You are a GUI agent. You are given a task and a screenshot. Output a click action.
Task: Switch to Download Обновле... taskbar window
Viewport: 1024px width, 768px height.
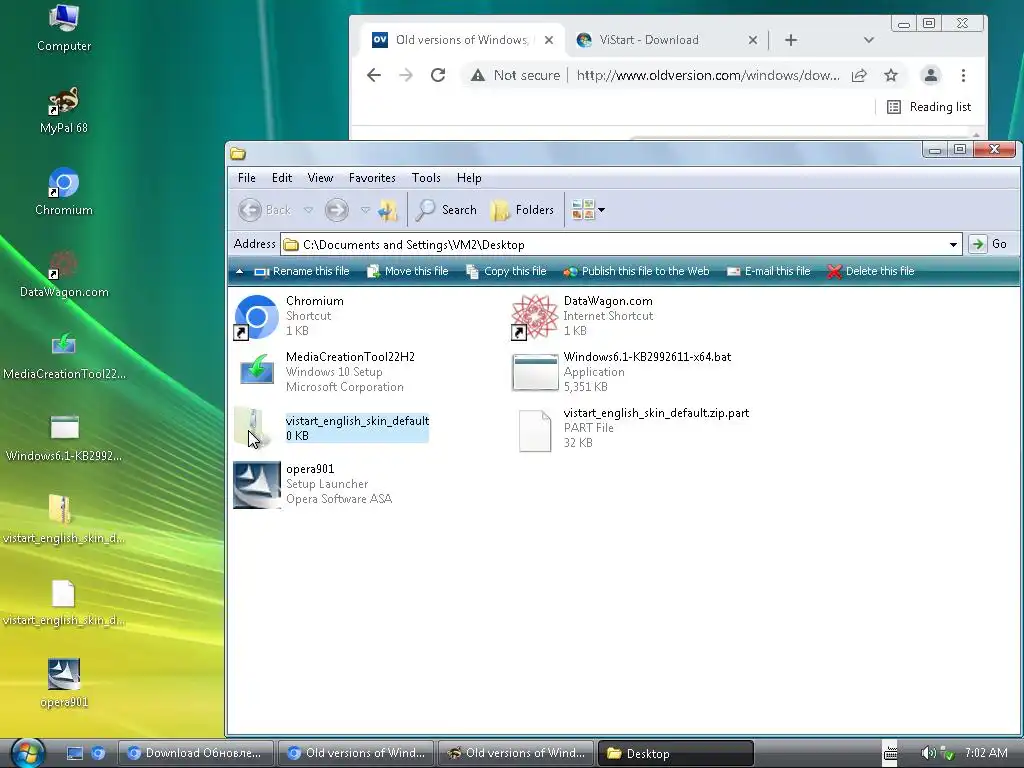[x=195, y=753]
